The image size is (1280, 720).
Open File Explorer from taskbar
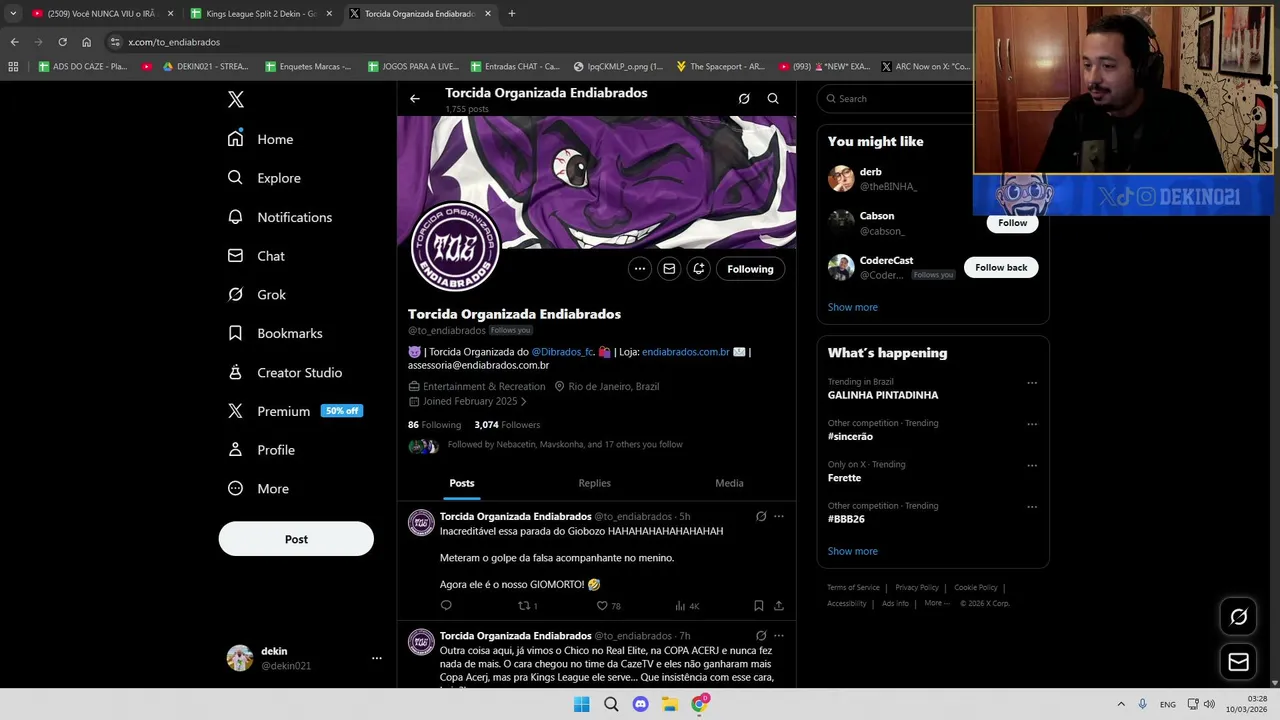coord(669,704)
